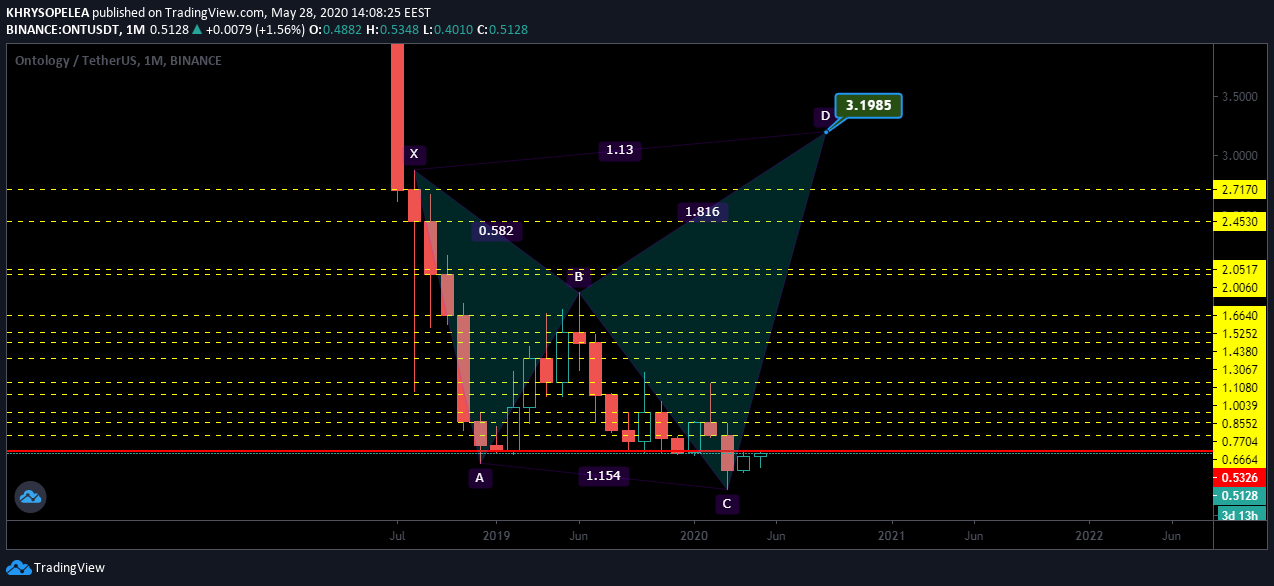The image size is (1274, 586).
Task: Select the C point label of the pattern
Action: [x=727, y=503]
